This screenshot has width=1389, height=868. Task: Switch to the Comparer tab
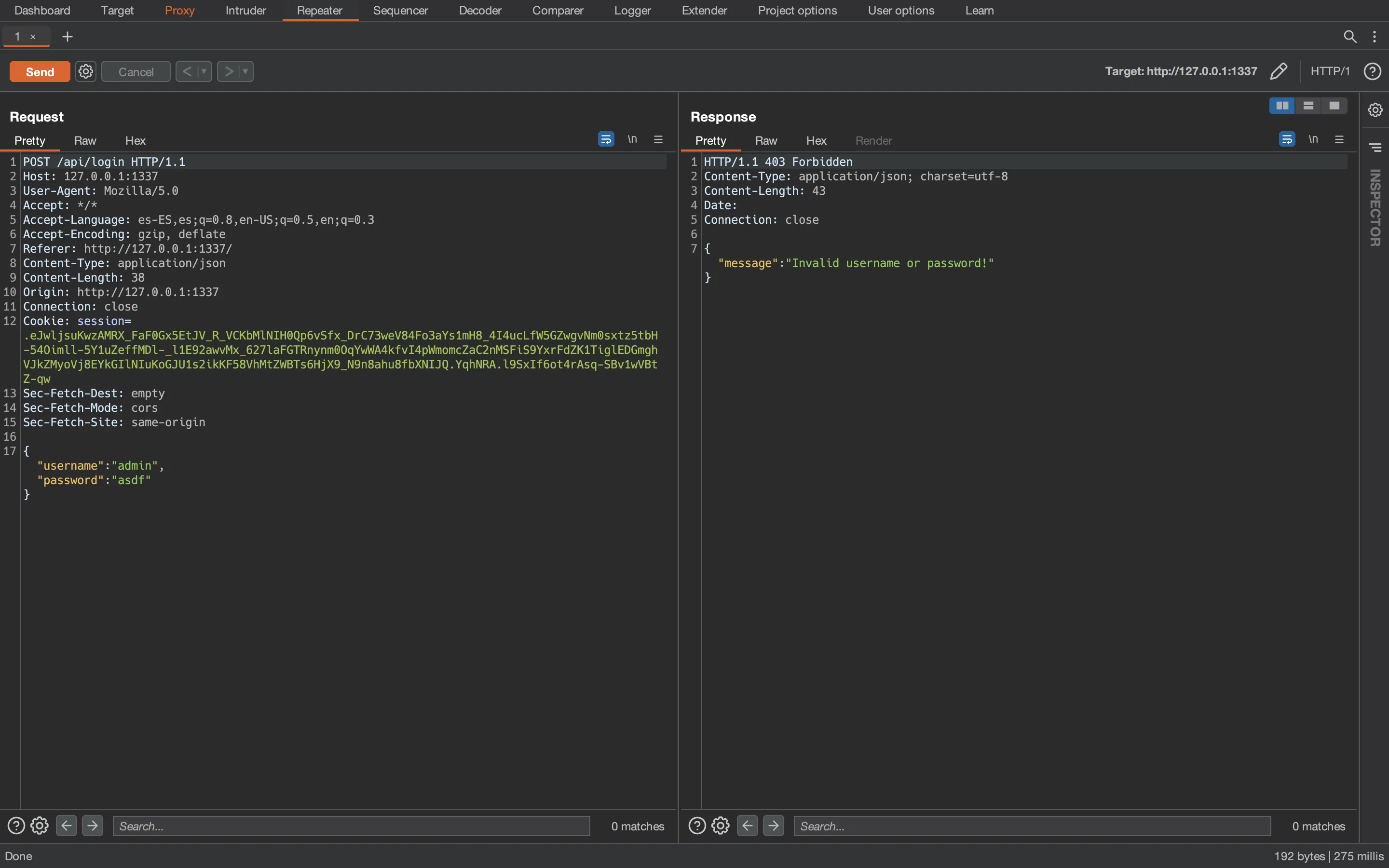(x=558, y=10)
